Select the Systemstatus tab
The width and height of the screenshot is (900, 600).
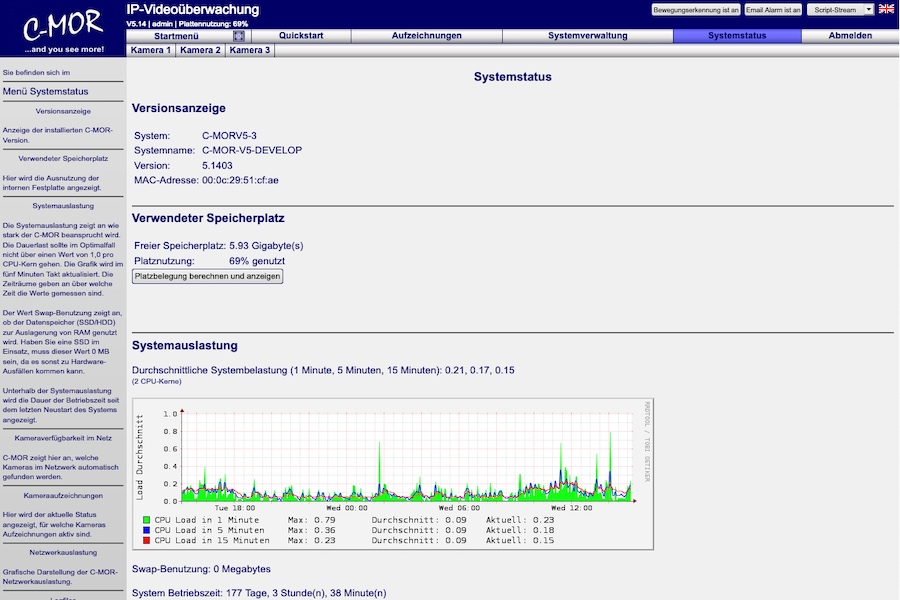pos(737,36)
